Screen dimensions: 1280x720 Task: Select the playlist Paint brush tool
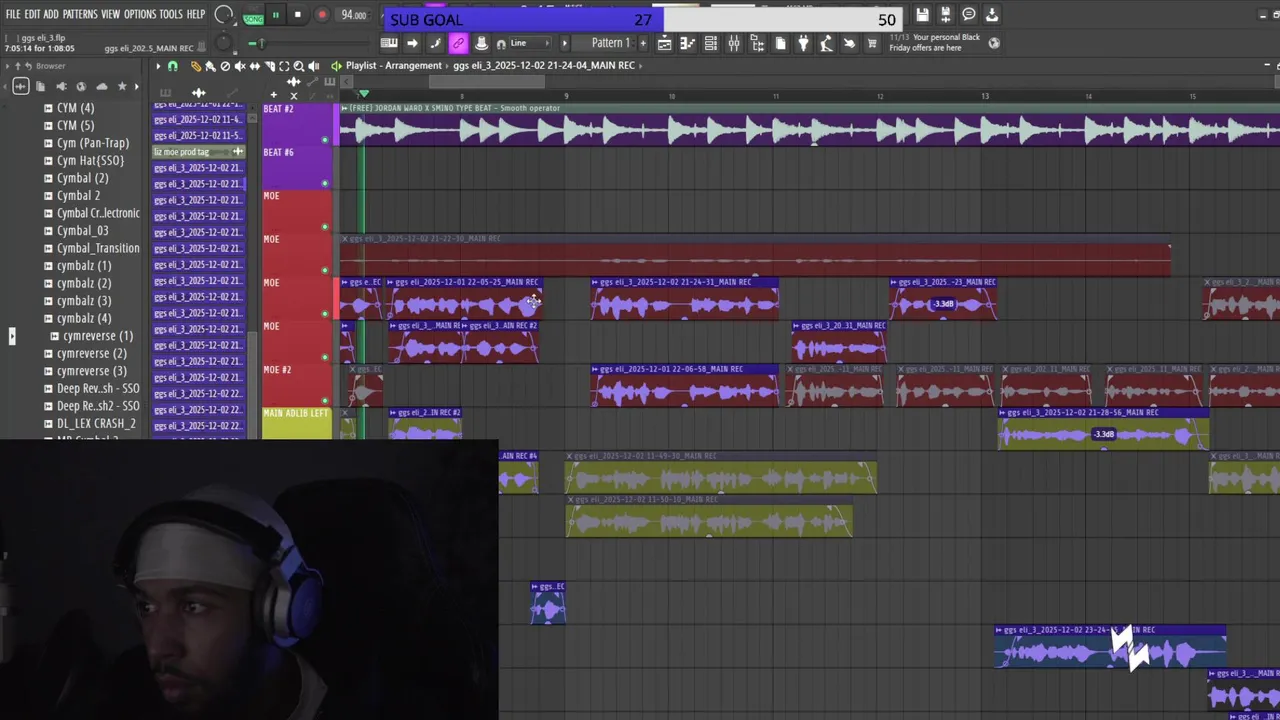(x=210, y=66)
